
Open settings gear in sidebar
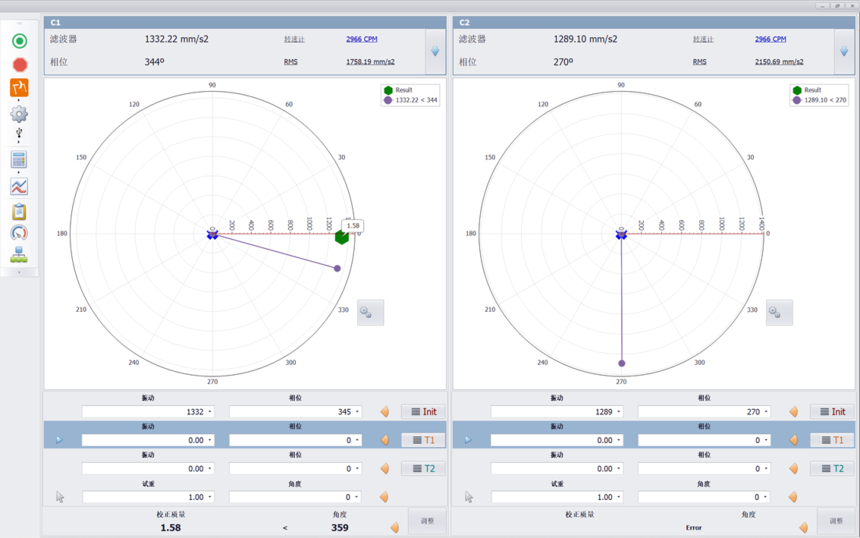19,114
